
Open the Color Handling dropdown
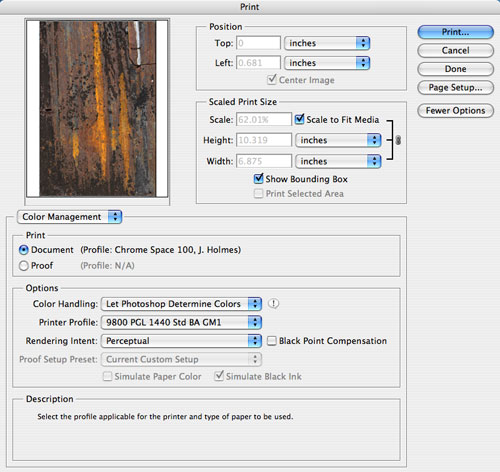pyautogui.click(x=181, y=304)
